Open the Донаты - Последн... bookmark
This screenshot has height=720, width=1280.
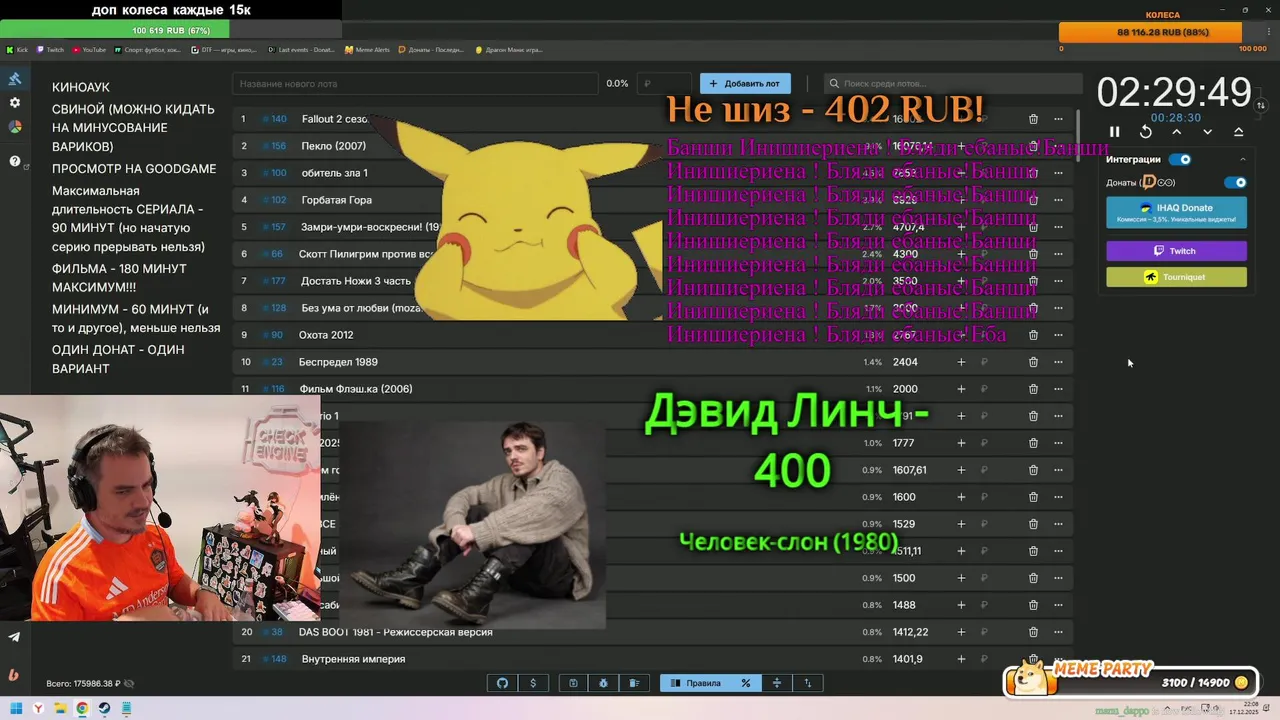(x=433, y=49)
